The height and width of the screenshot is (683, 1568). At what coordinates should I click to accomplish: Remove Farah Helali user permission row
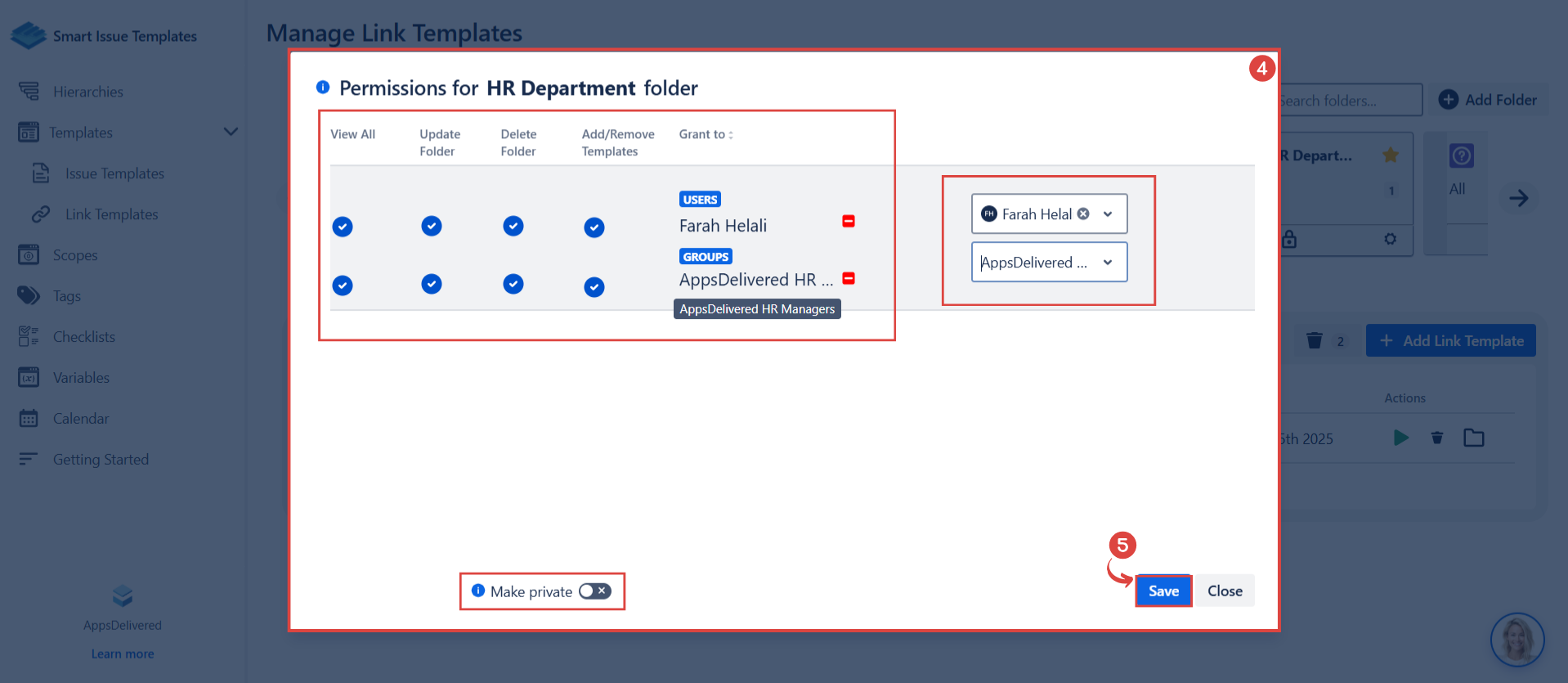[x=849, y=222]
